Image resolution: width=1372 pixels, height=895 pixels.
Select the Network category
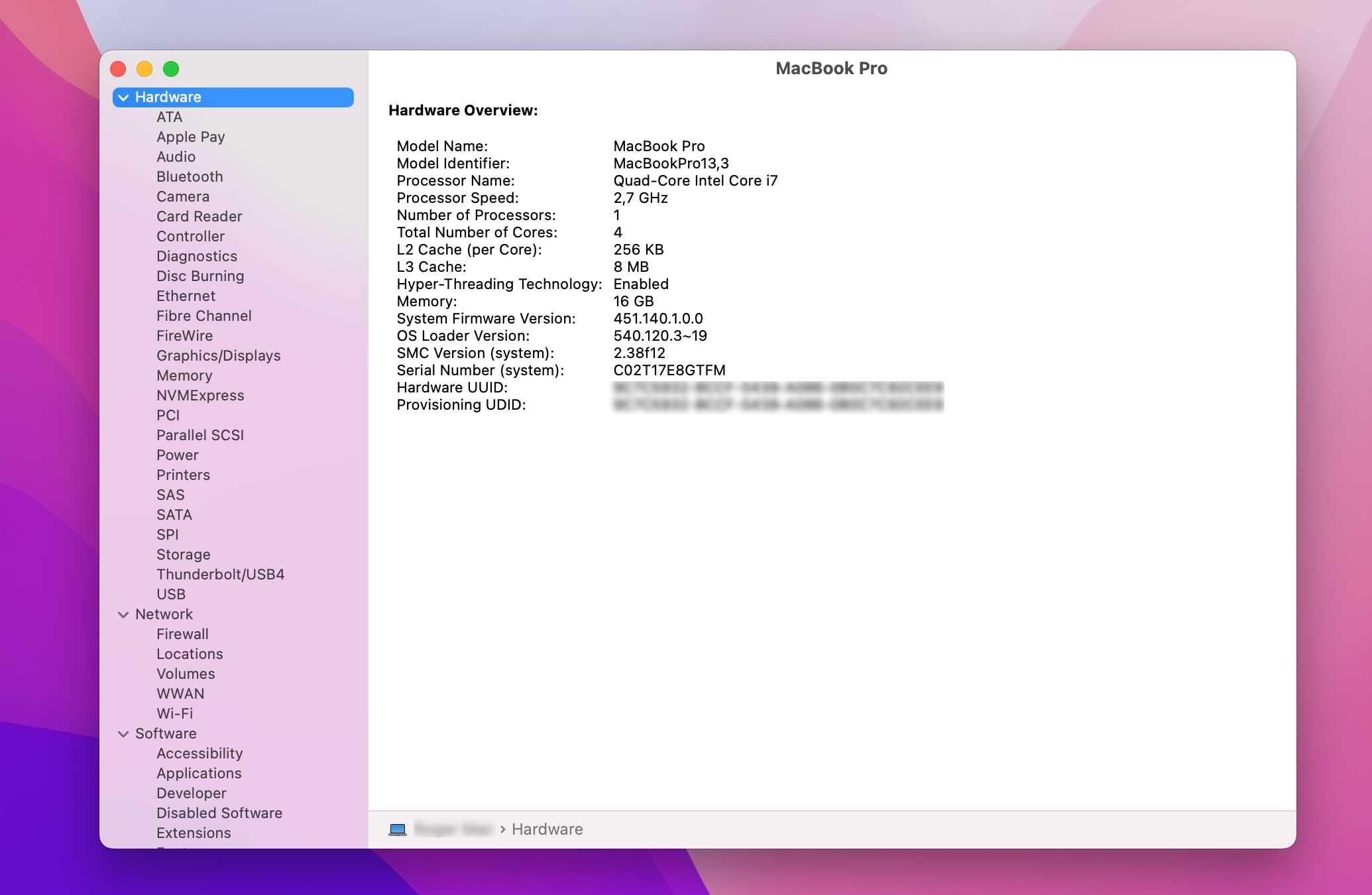164,615
